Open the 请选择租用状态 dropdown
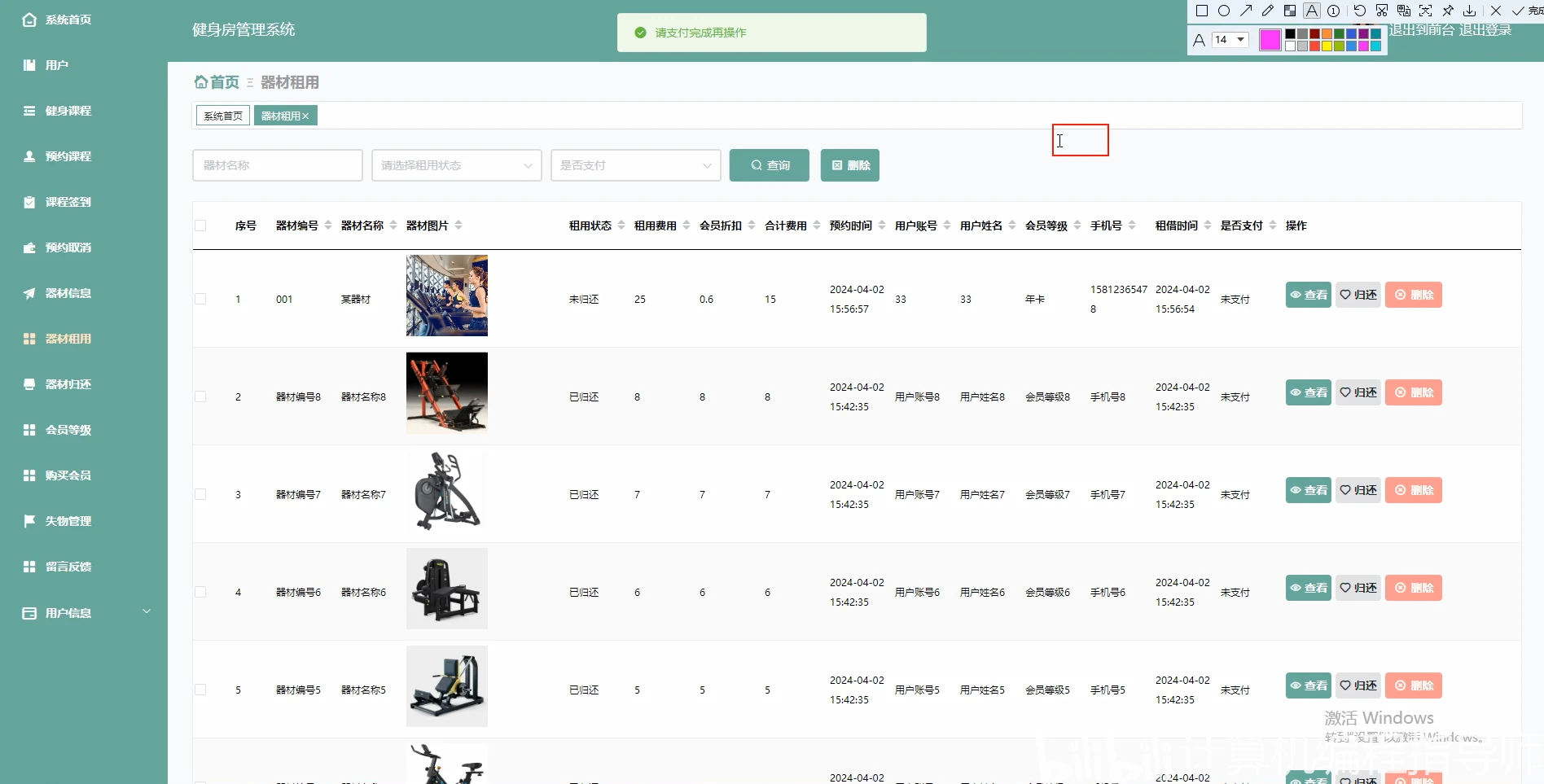This screenshot has height=784, width=1544. click(x=456, y=165)
